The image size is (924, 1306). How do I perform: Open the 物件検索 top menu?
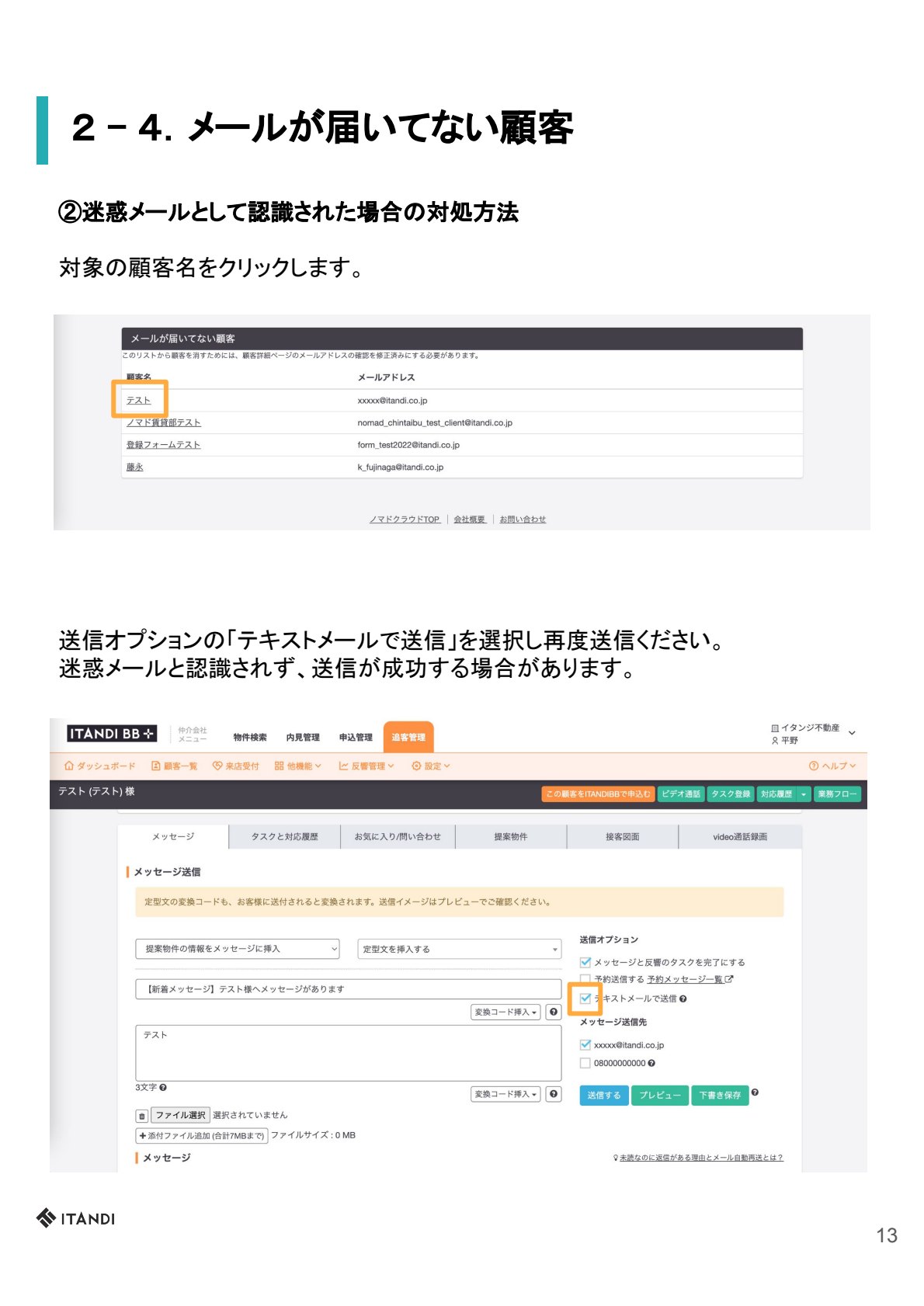(x=250, y=737)
